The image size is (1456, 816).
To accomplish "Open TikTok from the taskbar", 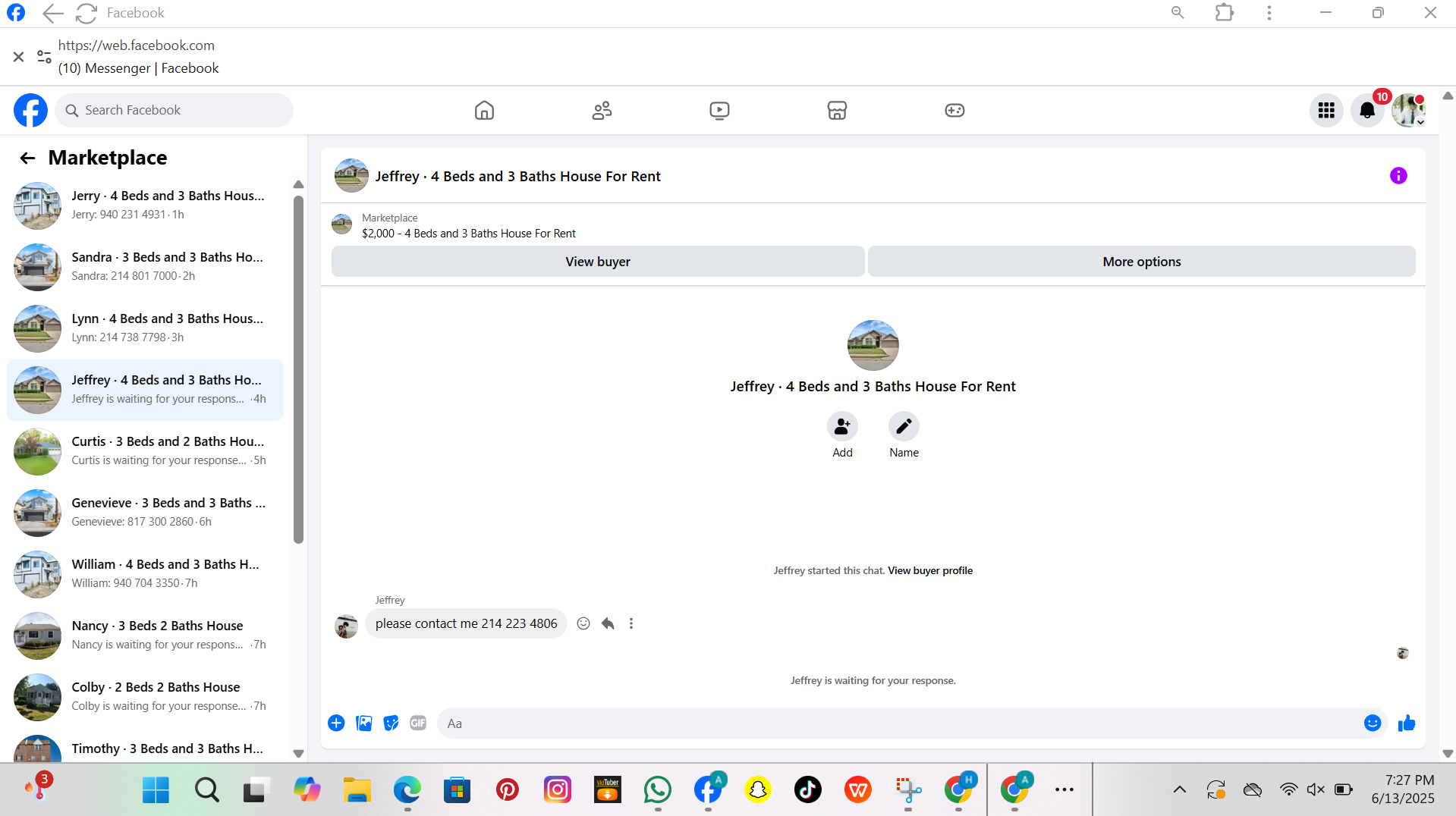I will [x=807, y=790].
